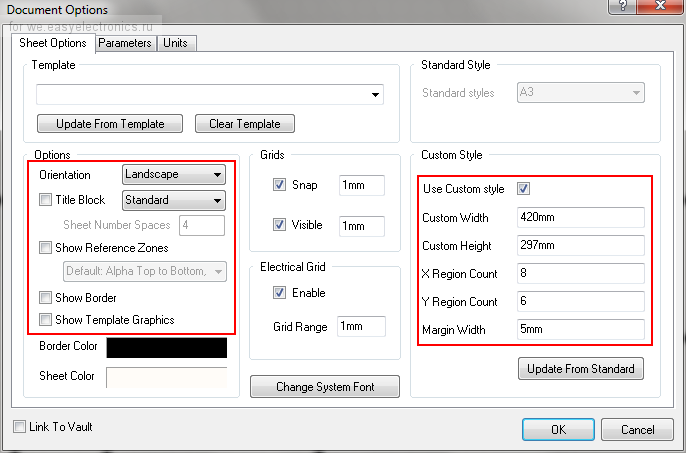
Task: Enable the Show Border checkbox
Action: pos(45,298)
